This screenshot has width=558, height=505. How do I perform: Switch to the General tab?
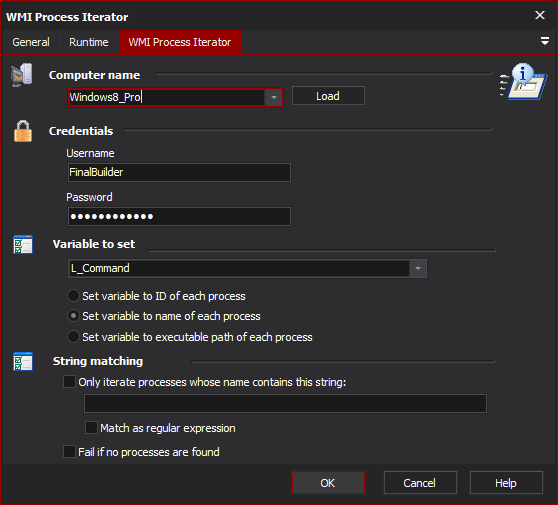click(31, 42)
